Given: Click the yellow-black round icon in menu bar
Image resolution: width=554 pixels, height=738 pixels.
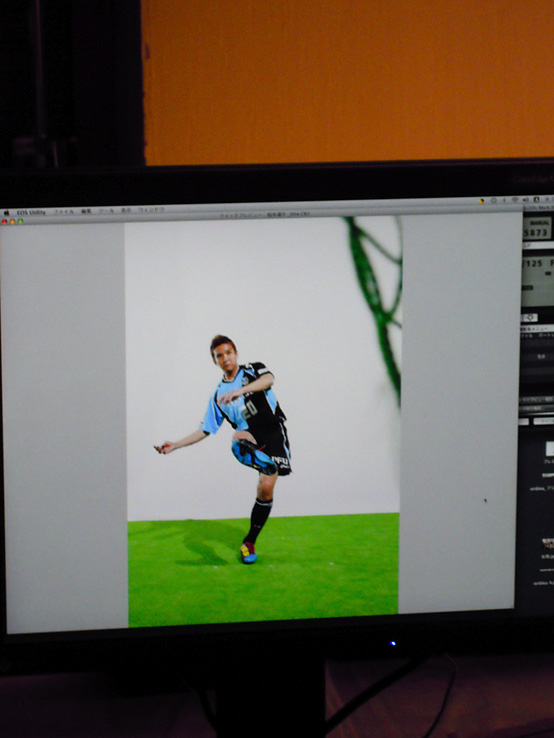Looking at the screenshot, I should point(482,201).
